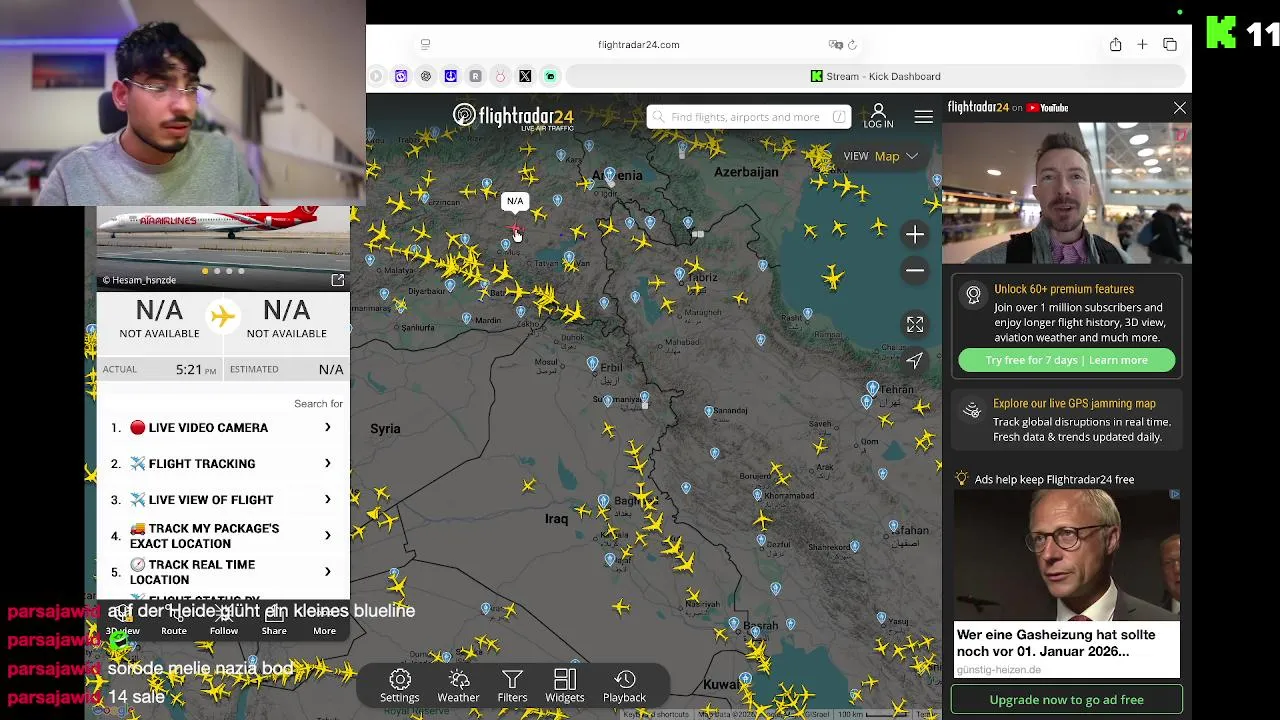
Task: Click the Erbil airport pin
Action: click(x=593, y=362)
